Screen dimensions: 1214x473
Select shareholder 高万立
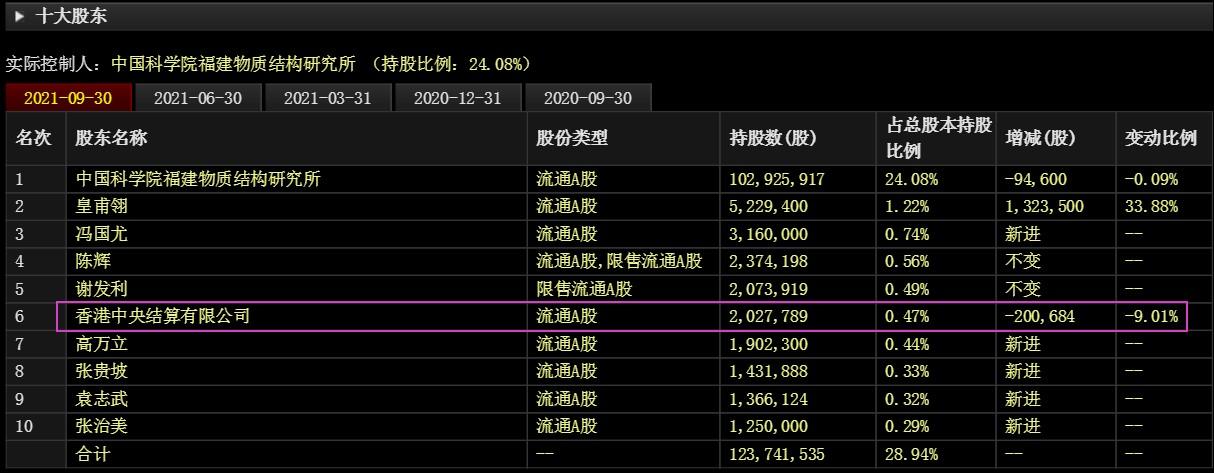[103, 344]
